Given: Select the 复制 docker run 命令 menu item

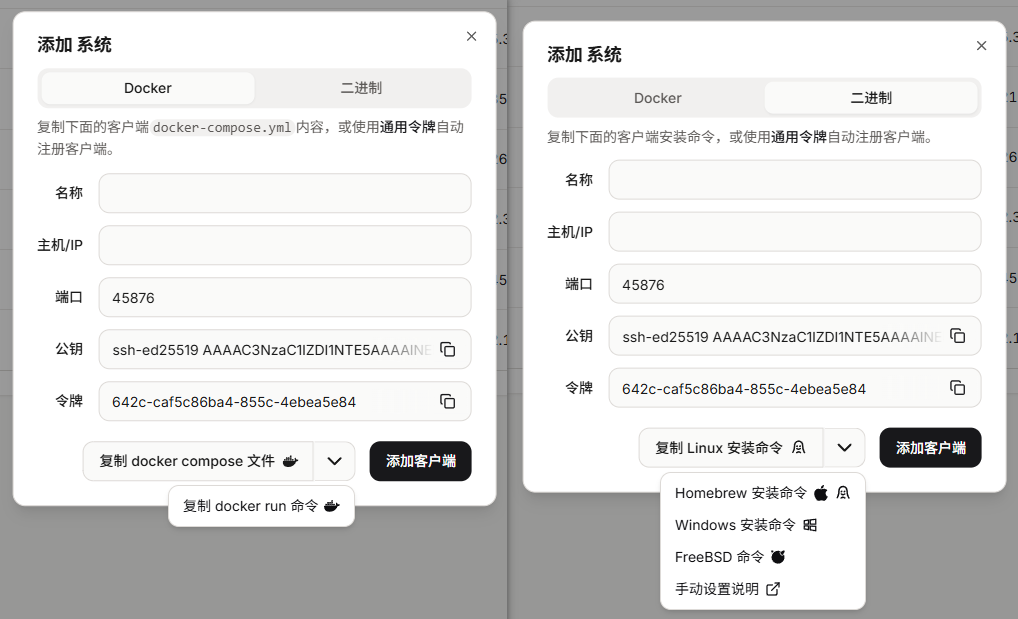Looking at the screenshot, I should click(261, 506).
